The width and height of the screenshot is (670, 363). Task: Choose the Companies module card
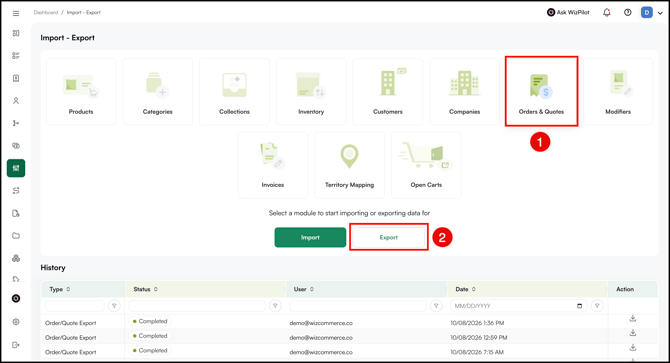464,92
